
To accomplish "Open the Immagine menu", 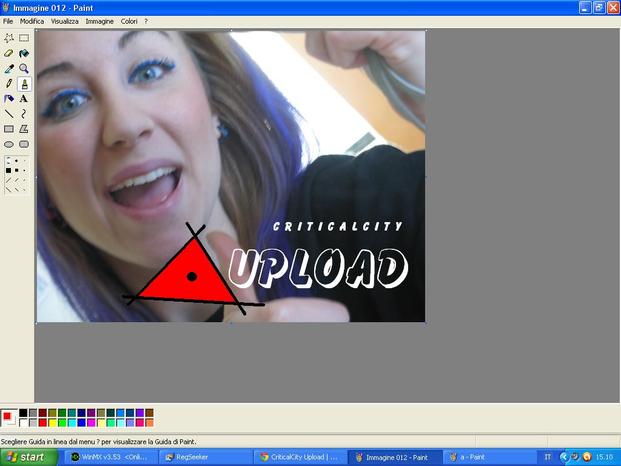I will (x=99, y=21).
